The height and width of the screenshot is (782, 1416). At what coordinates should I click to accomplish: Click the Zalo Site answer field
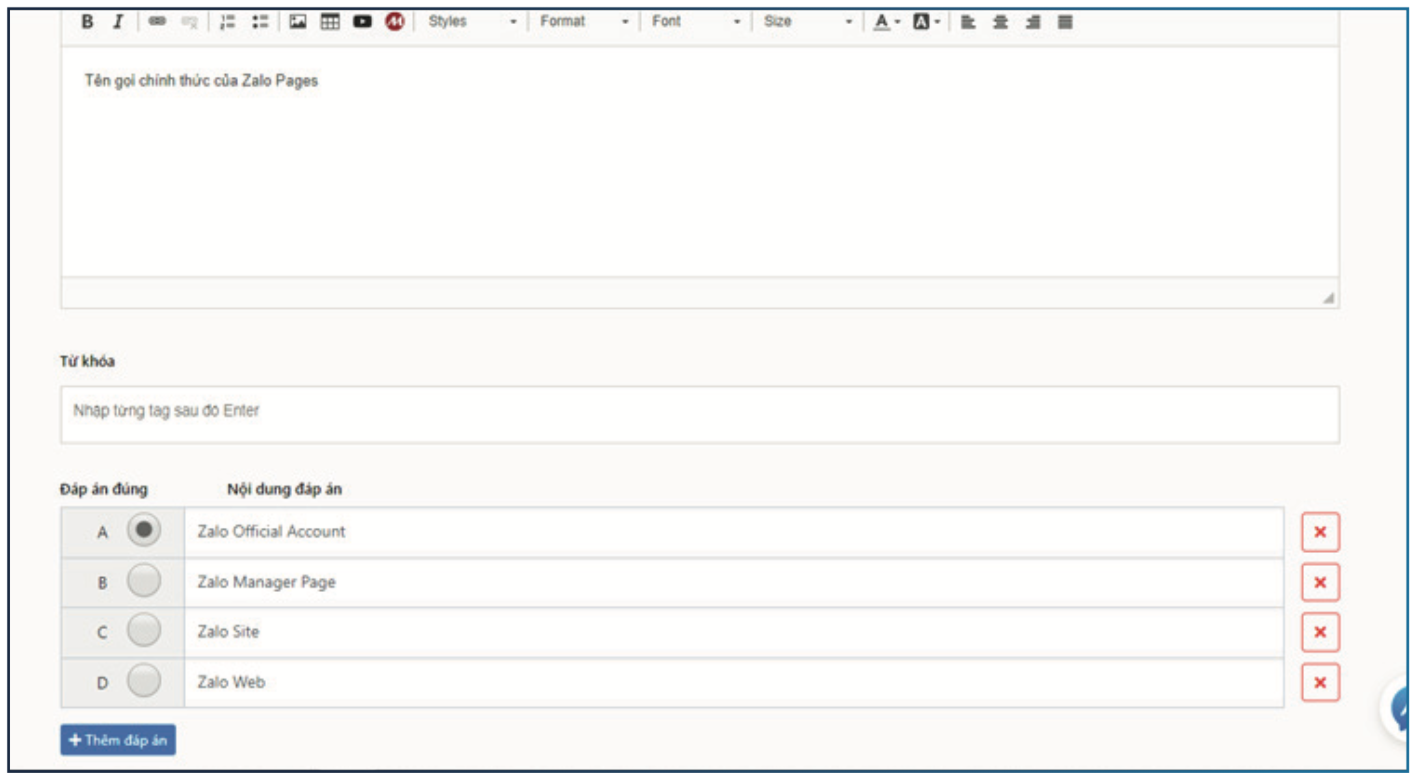point(734,632)
